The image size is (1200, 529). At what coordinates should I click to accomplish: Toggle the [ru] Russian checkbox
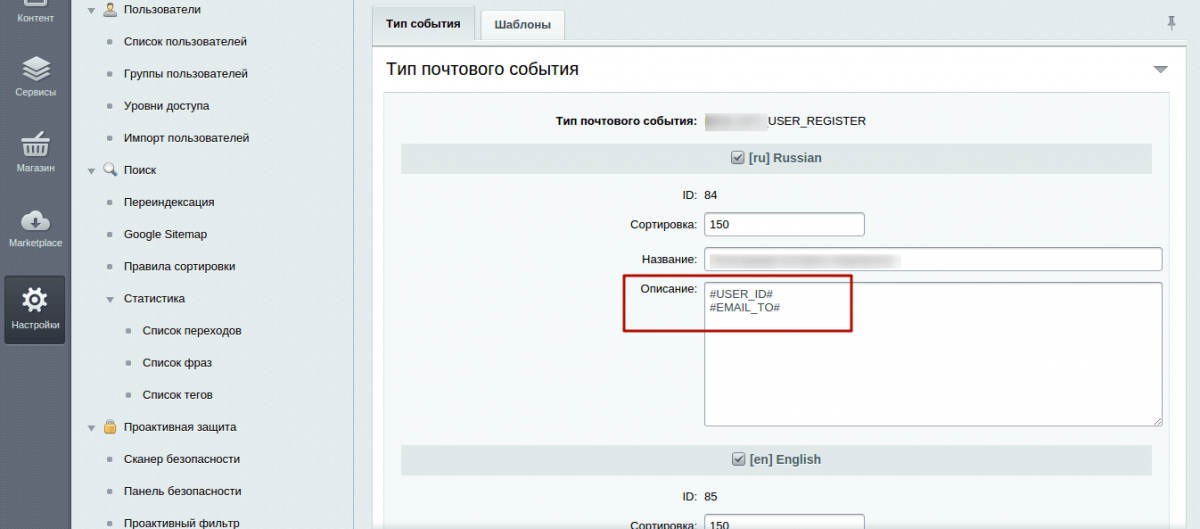(738, 158)
